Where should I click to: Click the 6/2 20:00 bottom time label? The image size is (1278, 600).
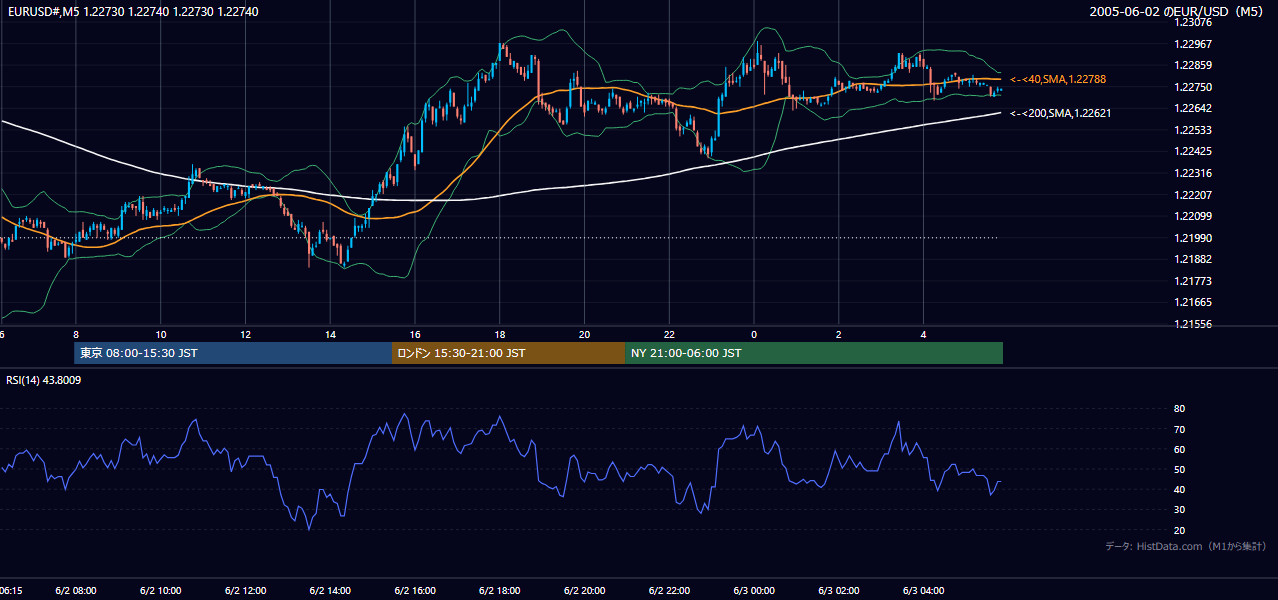584,591
